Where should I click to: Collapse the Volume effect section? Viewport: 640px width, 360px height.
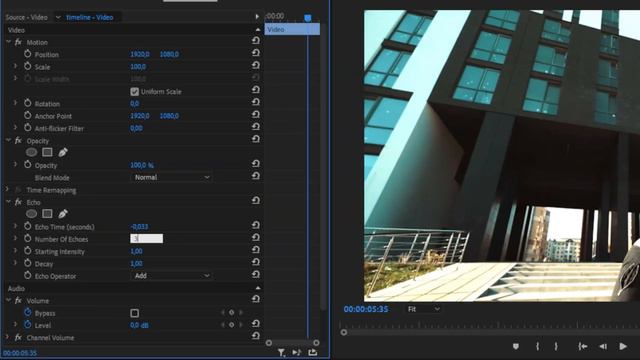click(x=8, y=300)
